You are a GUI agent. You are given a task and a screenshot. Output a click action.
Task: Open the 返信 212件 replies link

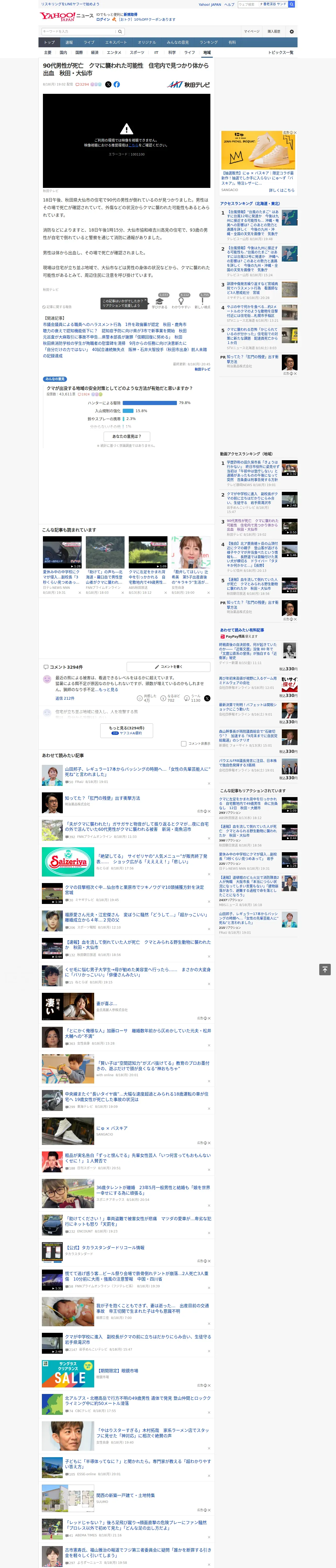(x=65, y=698)
